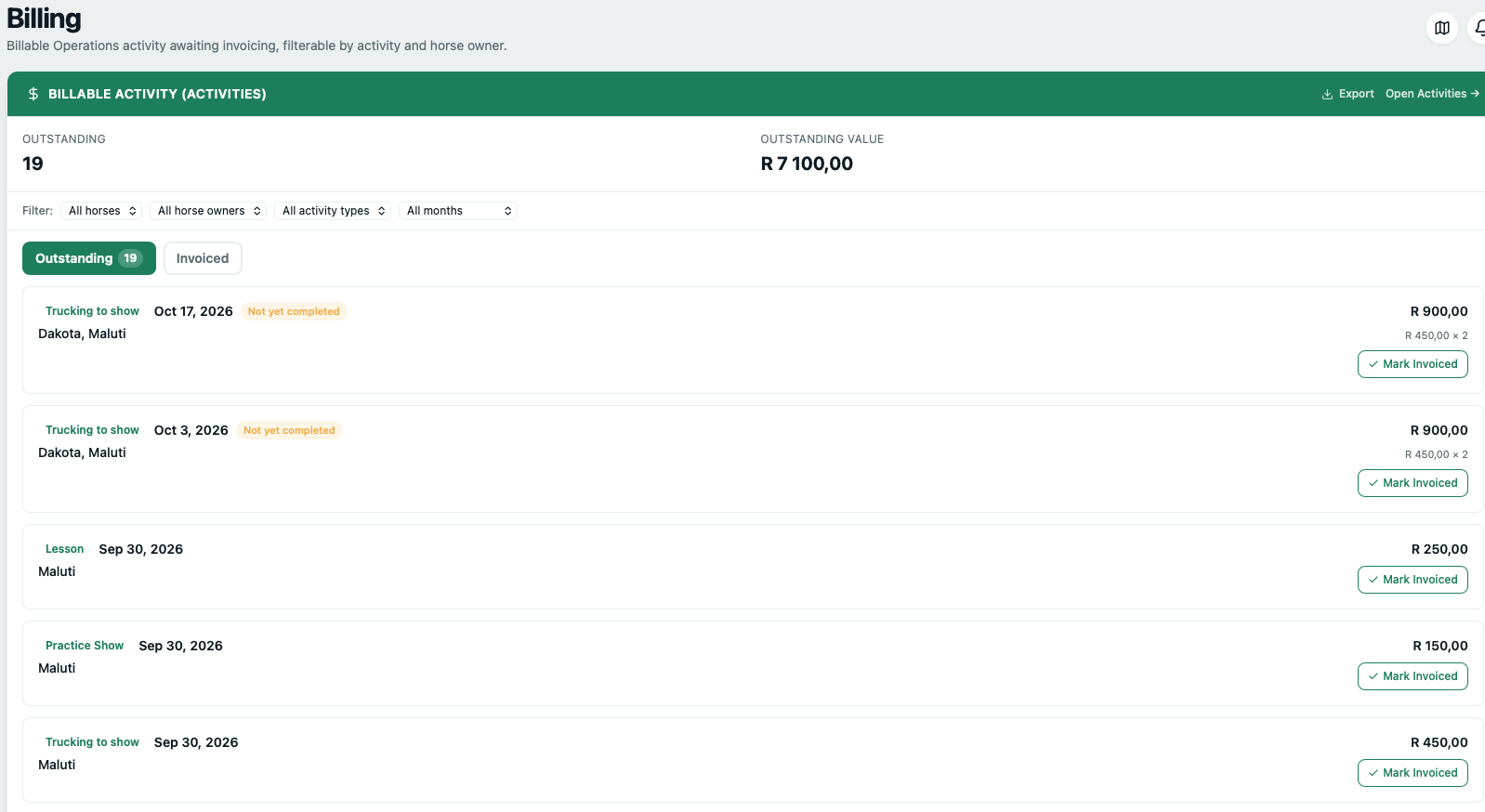Click 'R 900,00' amount on Oct 17 row
This screenshot has height=812, width=1485.
tap(1439, 311)
